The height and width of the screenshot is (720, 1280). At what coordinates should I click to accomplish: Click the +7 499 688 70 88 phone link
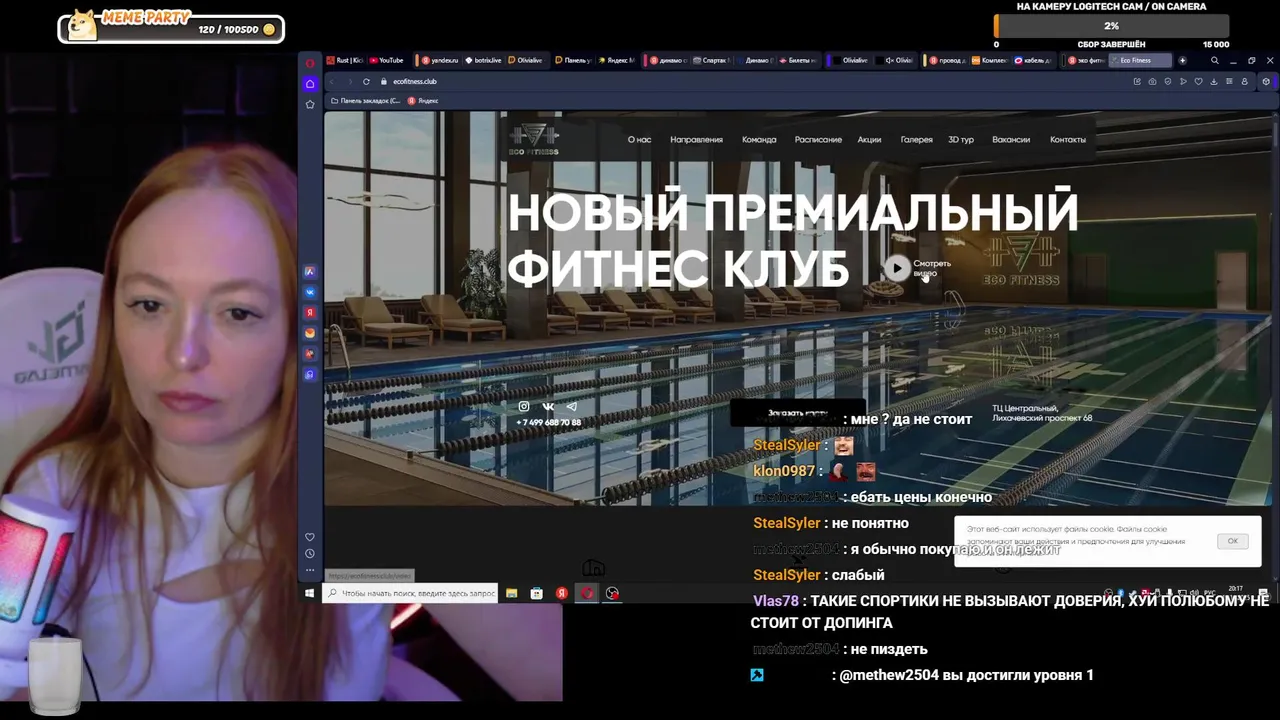(548, 422)
